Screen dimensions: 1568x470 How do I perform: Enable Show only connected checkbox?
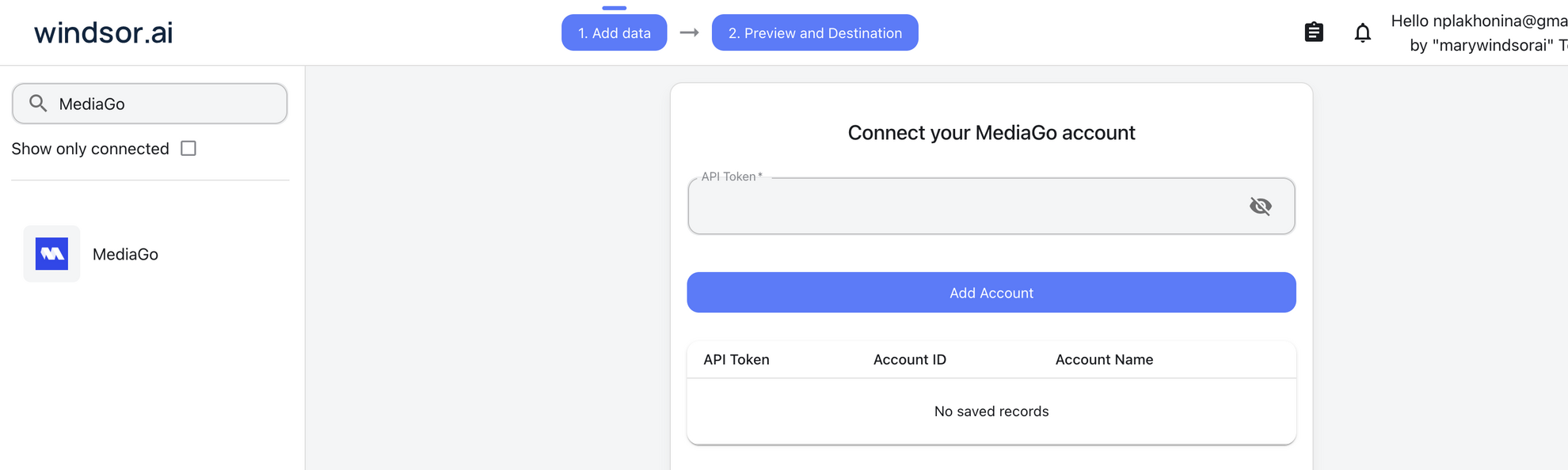[x=188, y=149]
